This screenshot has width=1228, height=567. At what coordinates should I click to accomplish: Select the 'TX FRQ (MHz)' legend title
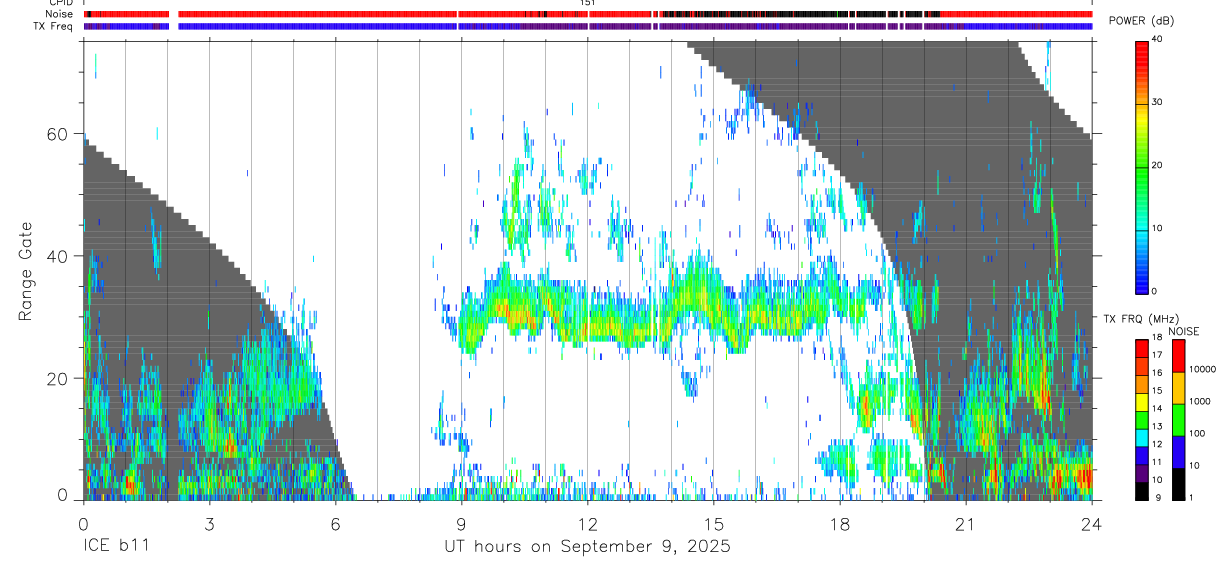pyautogui.click(x=1140, y=318)
